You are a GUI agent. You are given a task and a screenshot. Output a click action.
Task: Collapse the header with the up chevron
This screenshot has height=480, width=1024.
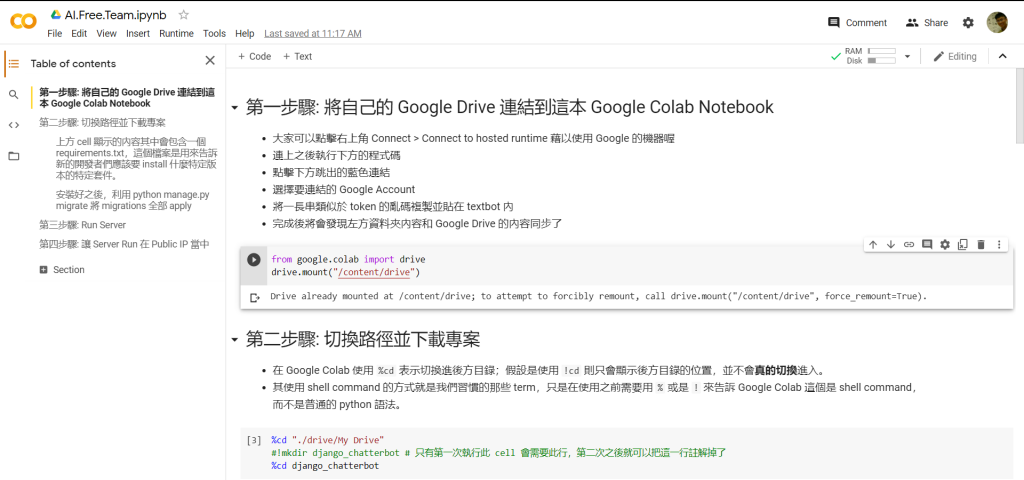pos(1003,56)
